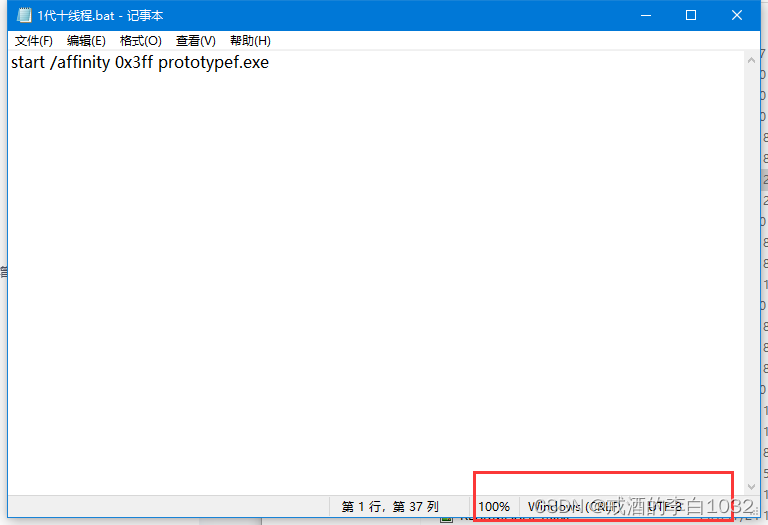
Task: Click the Notepad icon in title bar
Action: point(24,15)
